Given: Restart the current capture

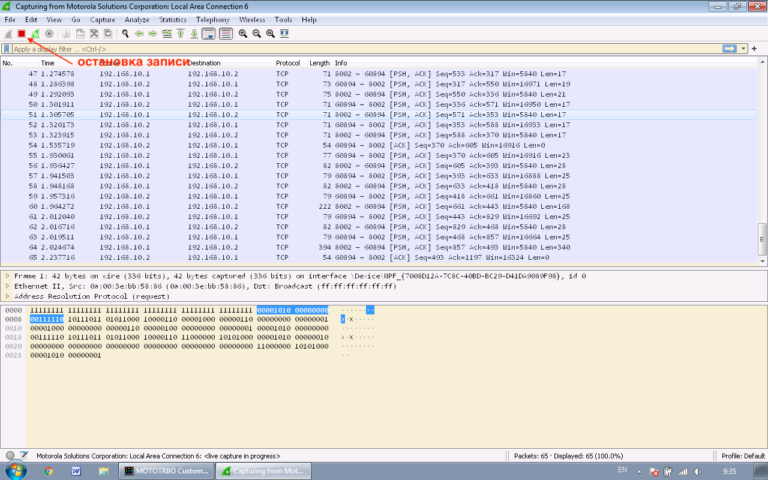Looking at the screenshot, I should pyautogui.click(x=35, y=33).
